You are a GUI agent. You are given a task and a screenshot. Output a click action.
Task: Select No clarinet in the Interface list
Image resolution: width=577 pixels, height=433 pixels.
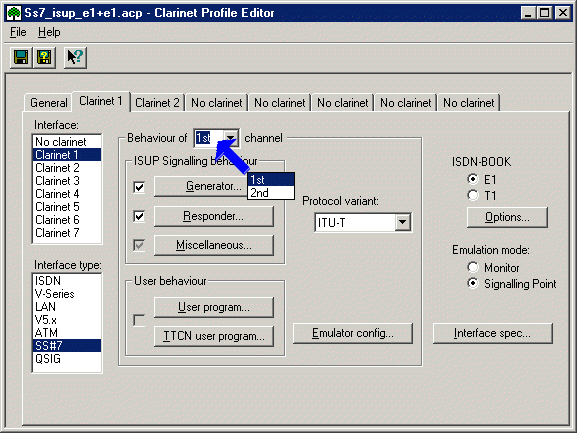67,142
